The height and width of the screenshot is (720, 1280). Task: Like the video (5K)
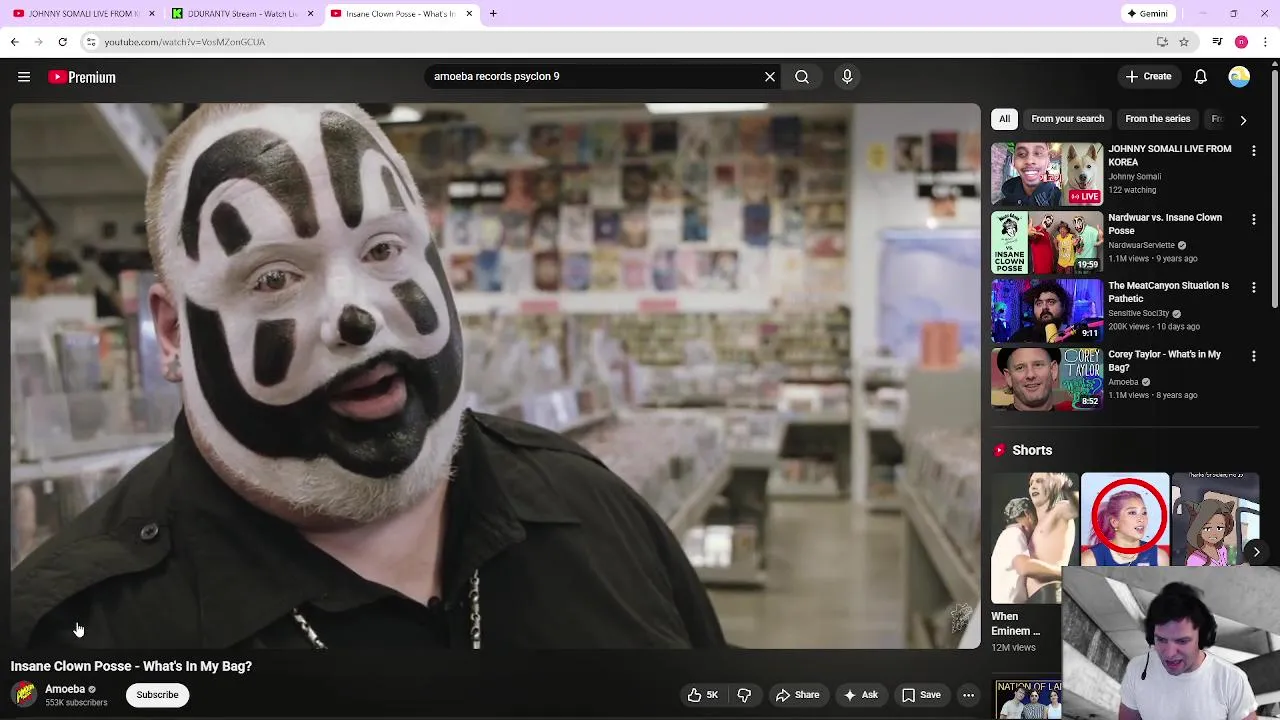pos(702,695)
